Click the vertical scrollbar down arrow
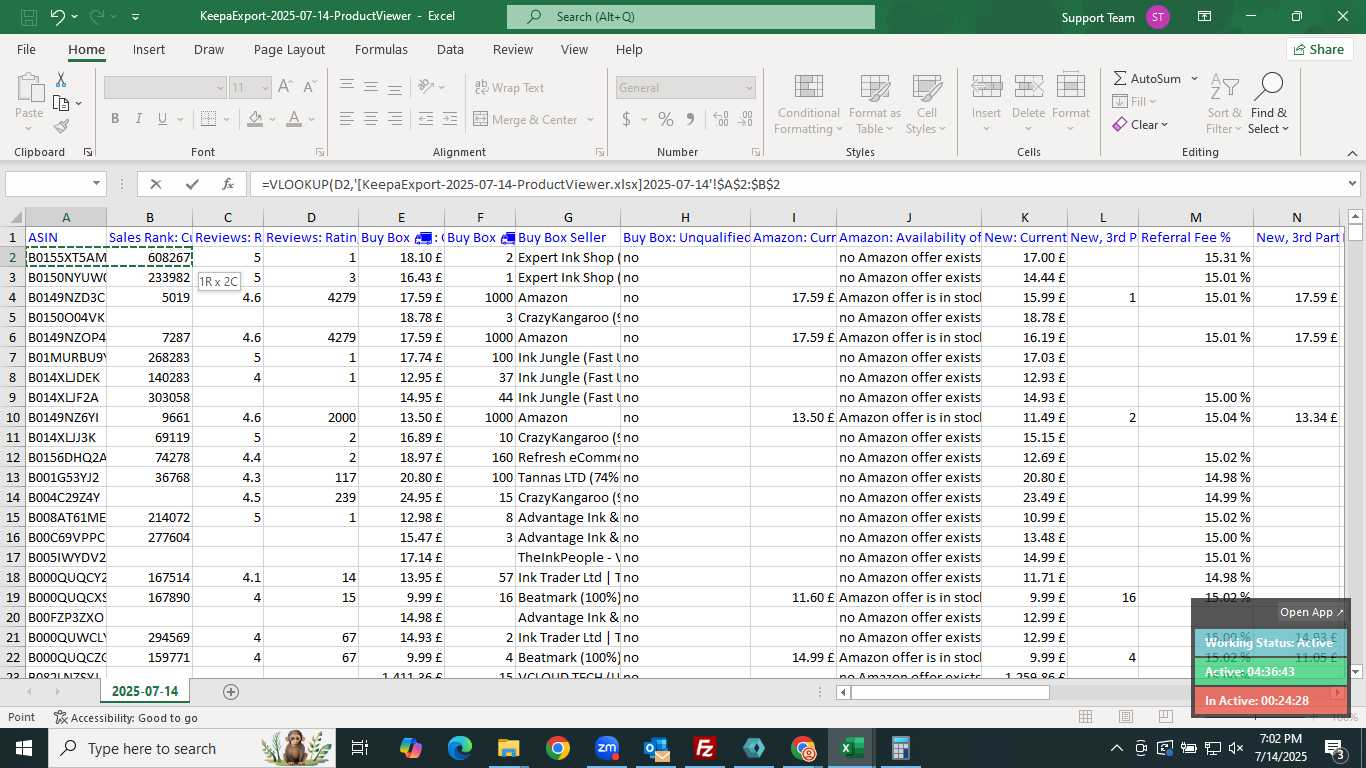 (x=1355, y=672)
